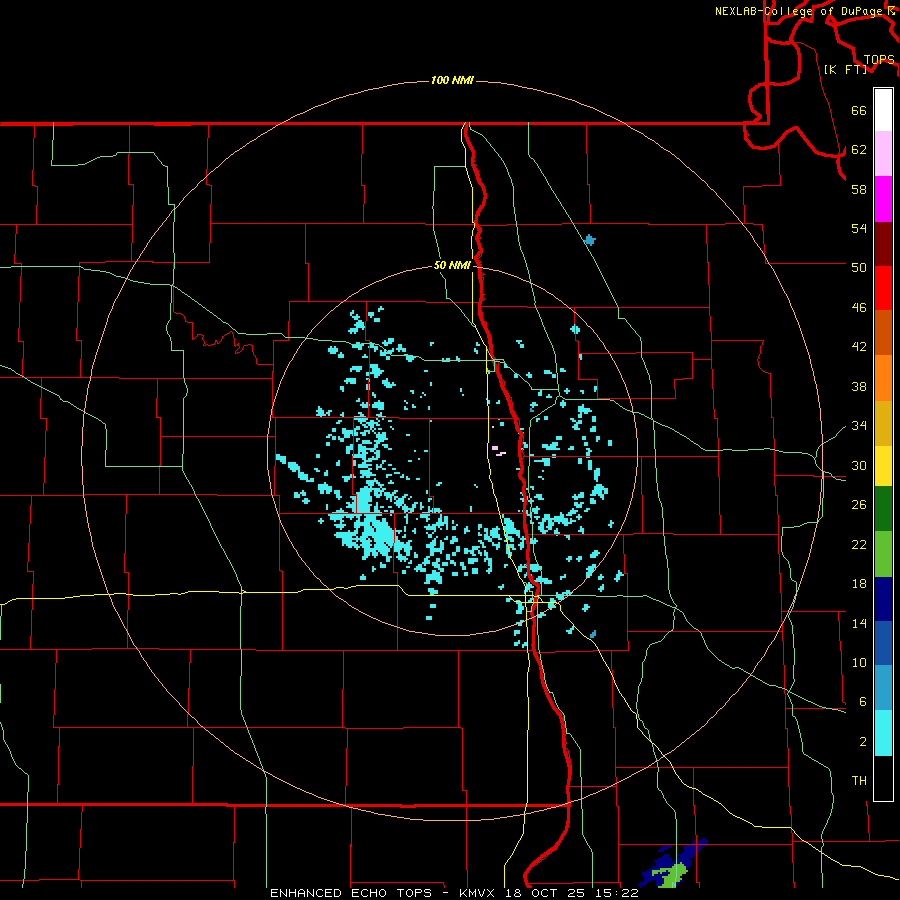The height and width of the screenshot is (900, 900).
Task: Choose the navy blue legend swatch
Action: (x=883, y=599)
